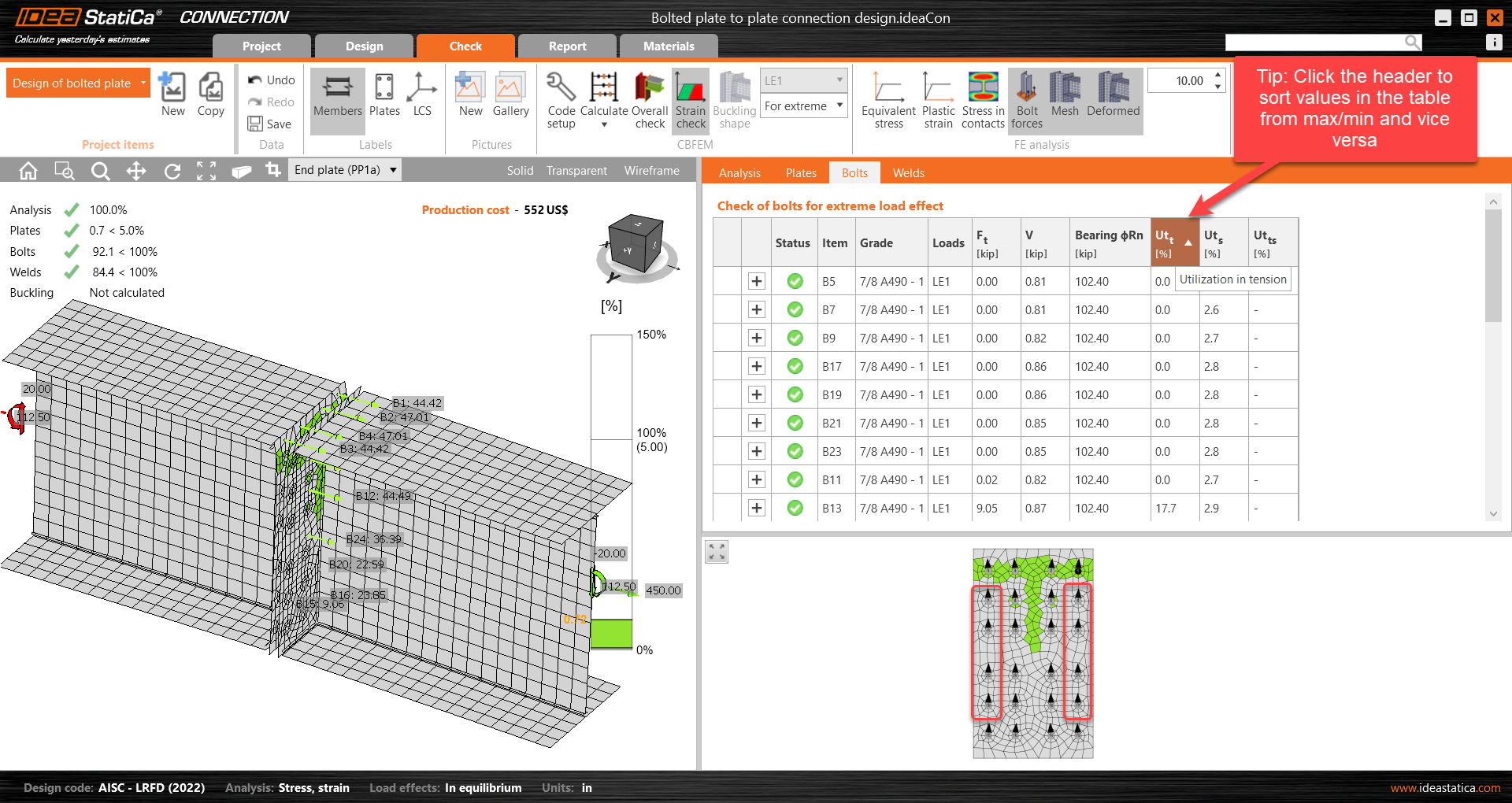Open the Welds results tab
The image size is (1512, 803).
point(907,172)
